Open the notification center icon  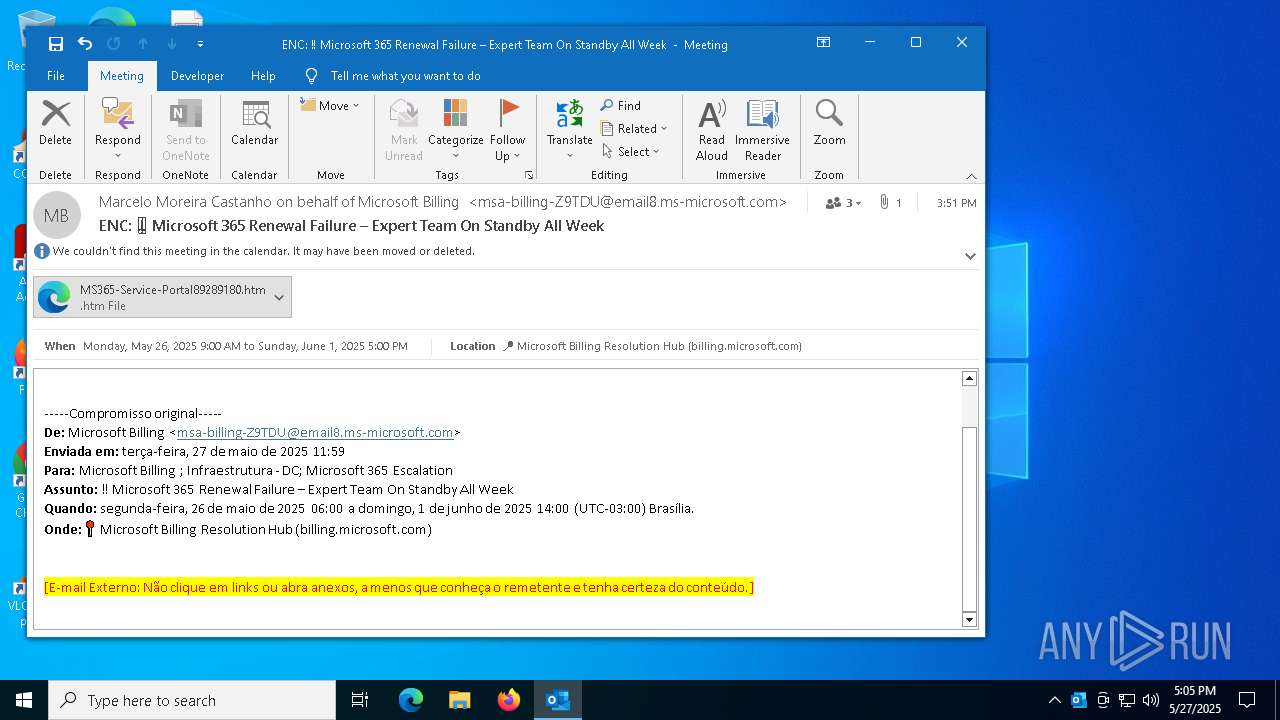(1247, 700)
